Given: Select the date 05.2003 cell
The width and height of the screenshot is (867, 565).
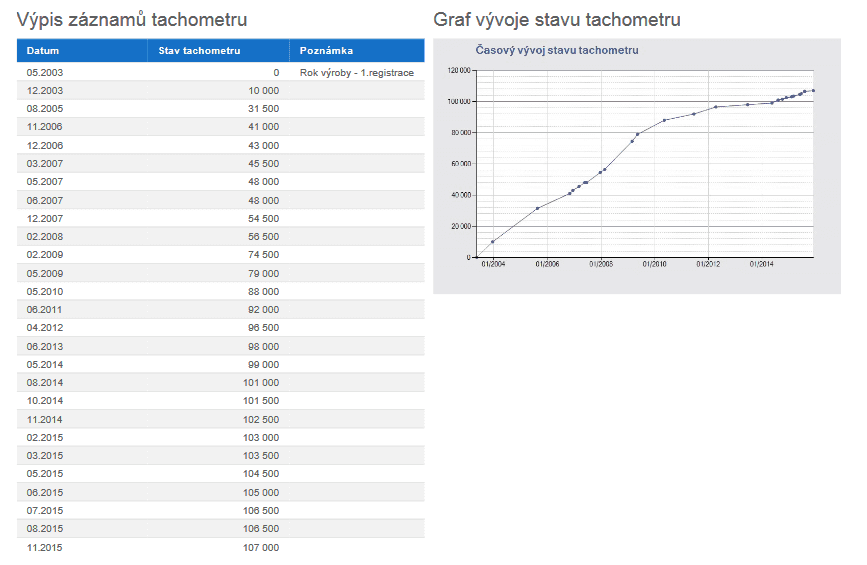Looking at the screenshot, I should (x=45, y=72).
